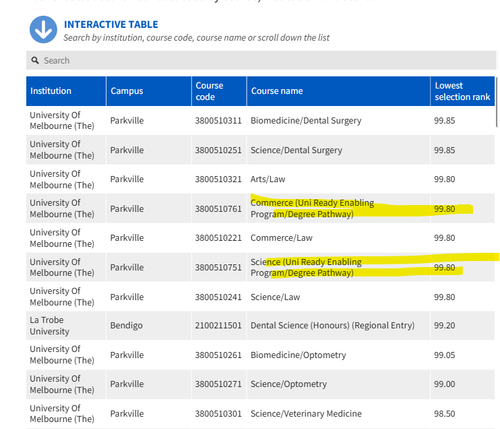Click course code 3800510251
This screenshot has height=429, width=500.
218,150
